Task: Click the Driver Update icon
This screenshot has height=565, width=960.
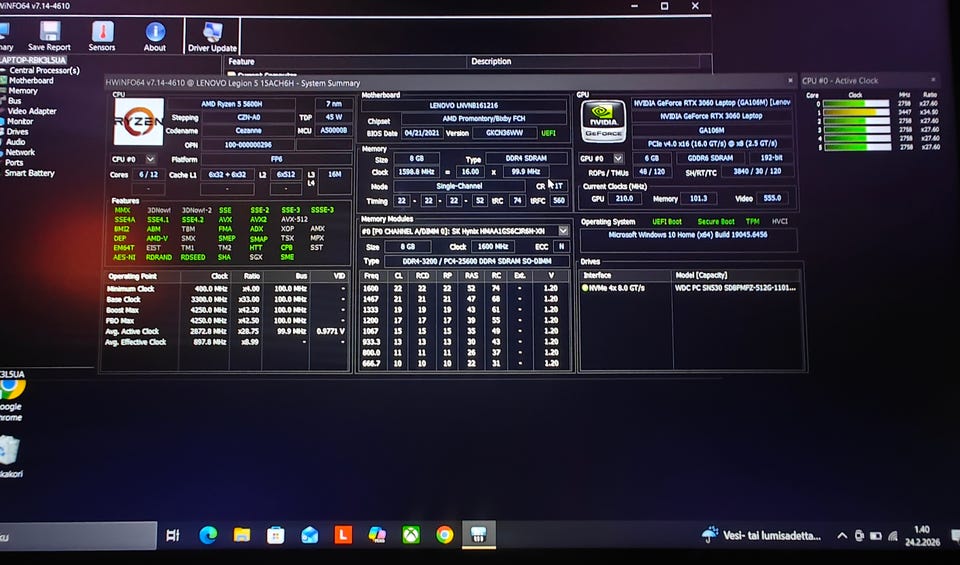Action: point(212,36)
